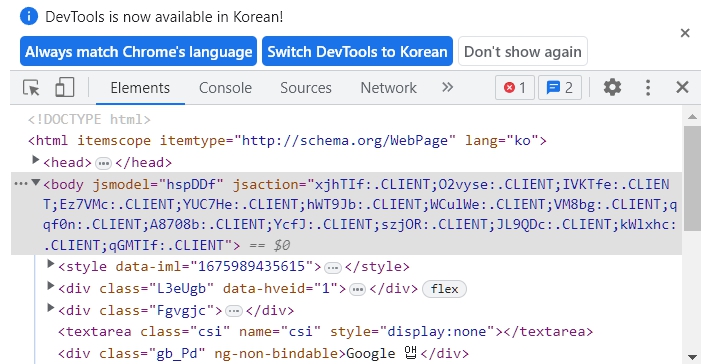Viewport: 701px width, 364px height.
Task: Click the data-iml 1675989435615 value
Action: [252, 267]
